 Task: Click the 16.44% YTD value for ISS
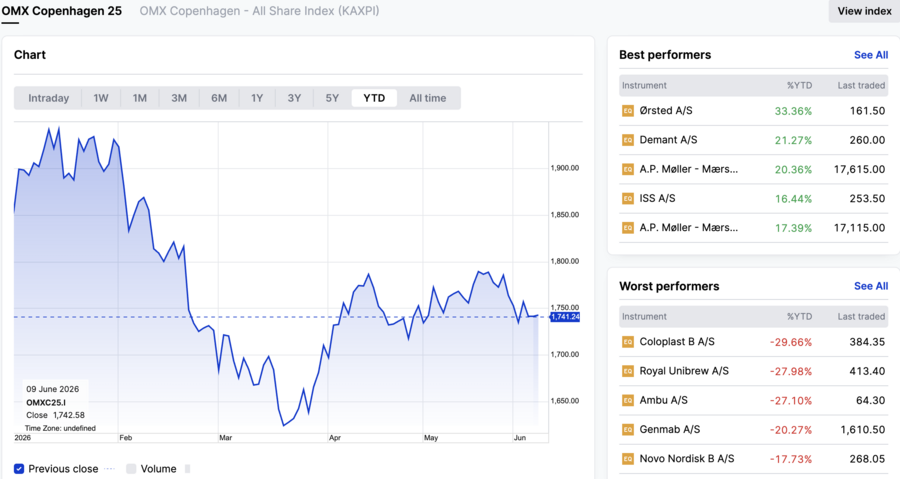point(793,199)
